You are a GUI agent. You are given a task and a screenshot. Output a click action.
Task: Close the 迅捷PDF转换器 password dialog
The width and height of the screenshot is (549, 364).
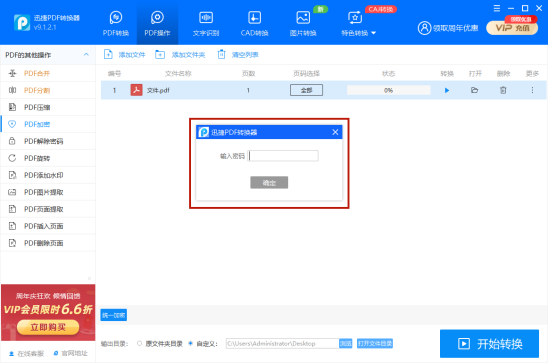point(335,132)
